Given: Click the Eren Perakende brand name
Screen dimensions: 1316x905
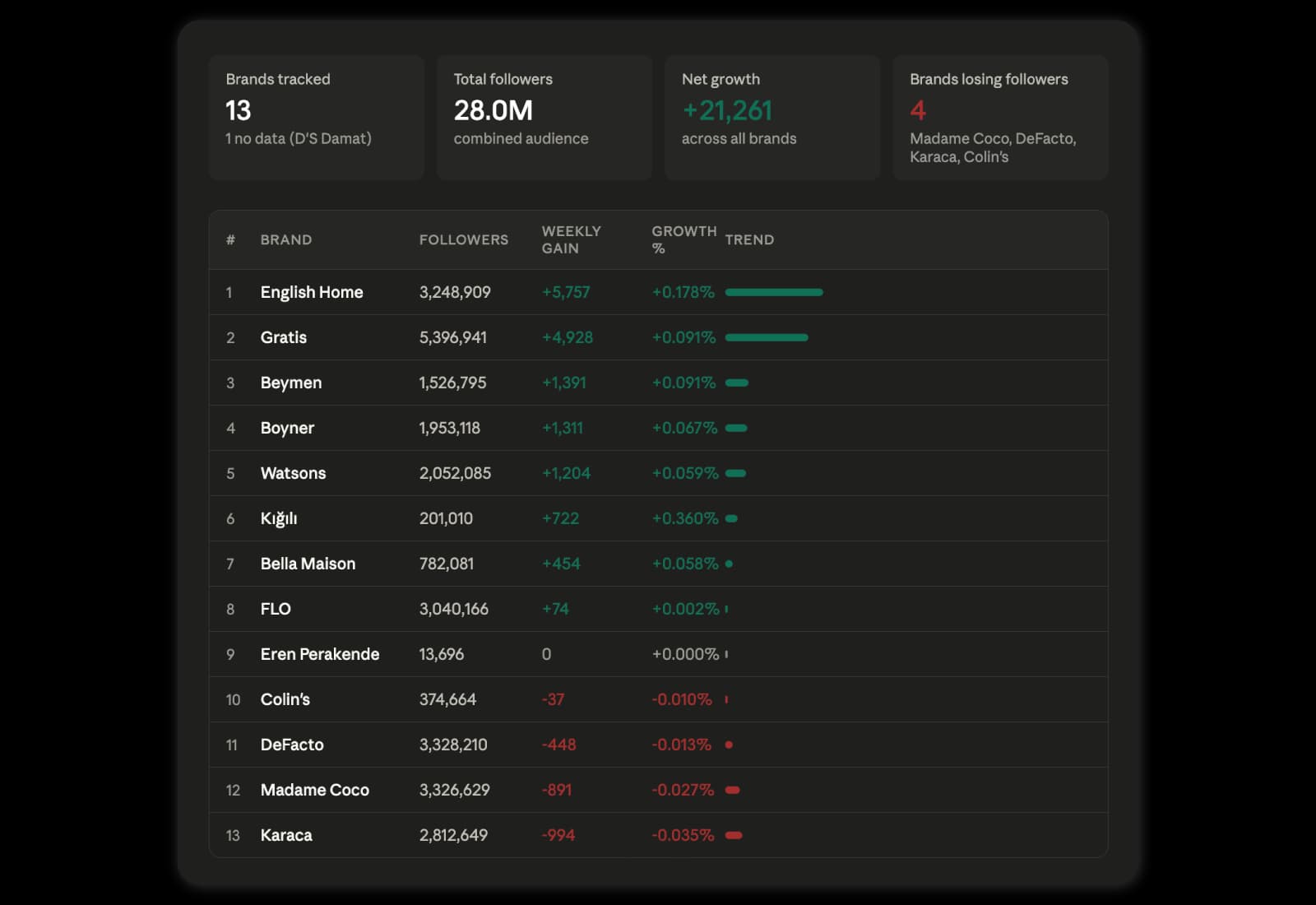Looking at the screenshot, I should 320,654.
